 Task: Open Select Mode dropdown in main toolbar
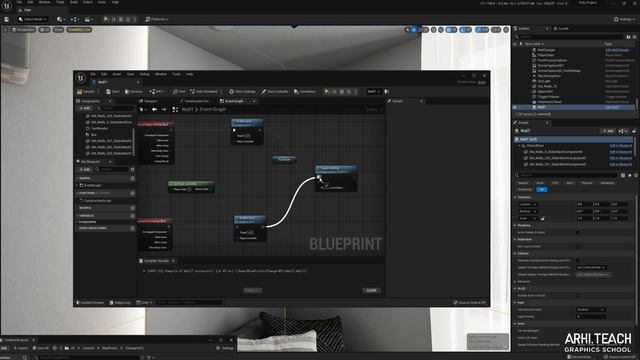coord(33,19)
